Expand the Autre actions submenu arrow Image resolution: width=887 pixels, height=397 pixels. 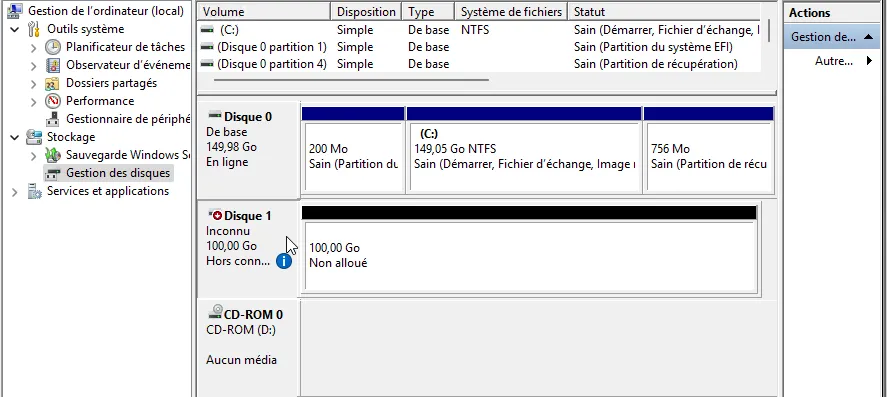pos(869,61)
